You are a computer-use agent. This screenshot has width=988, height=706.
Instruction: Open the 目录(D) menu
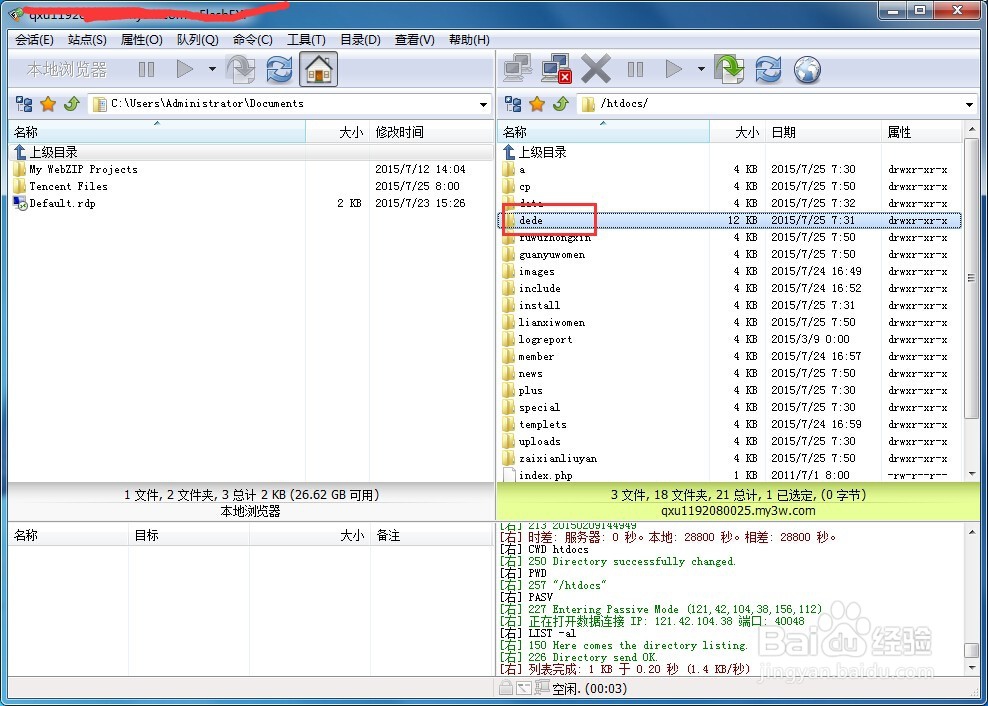(360, 40)
